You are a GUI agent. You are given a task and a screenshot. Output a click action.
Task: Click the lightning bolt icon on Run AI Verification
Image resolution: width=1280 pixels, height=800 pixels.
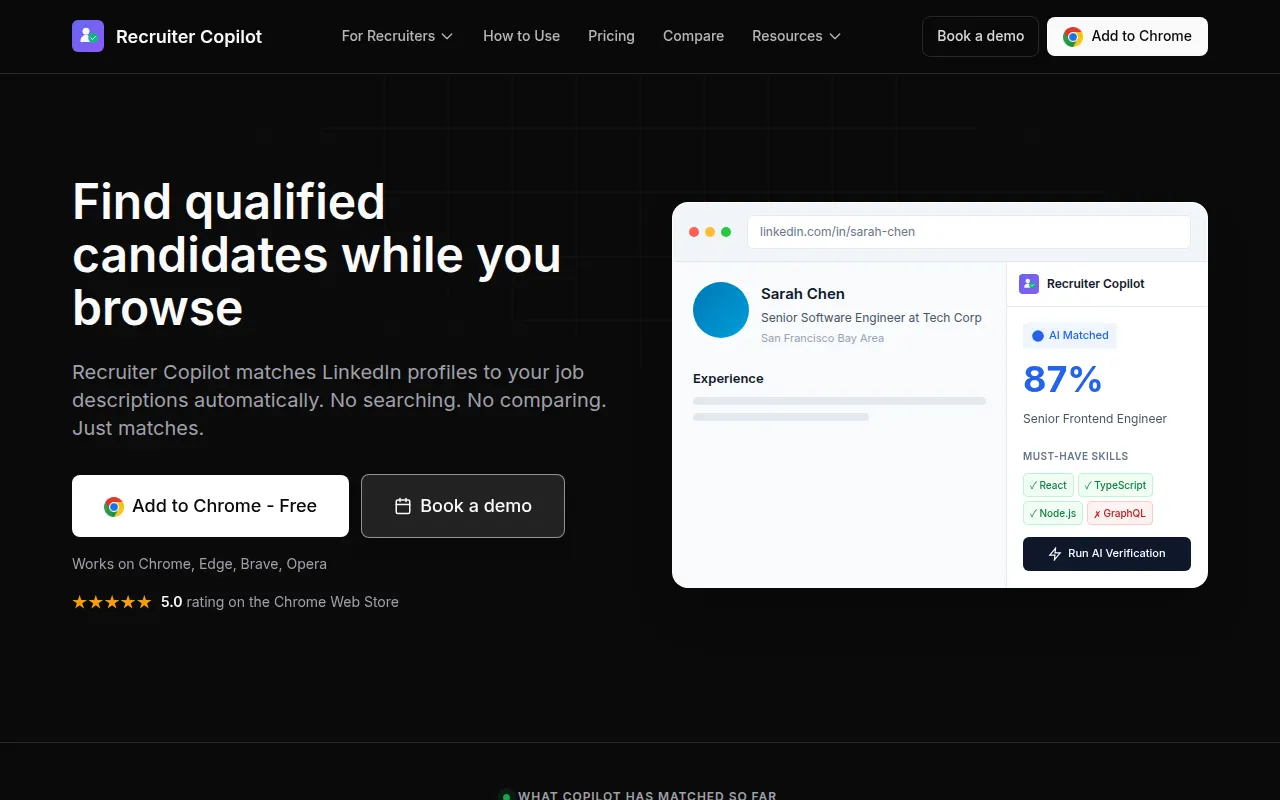pyautogui.click(x=1055, y=554)
